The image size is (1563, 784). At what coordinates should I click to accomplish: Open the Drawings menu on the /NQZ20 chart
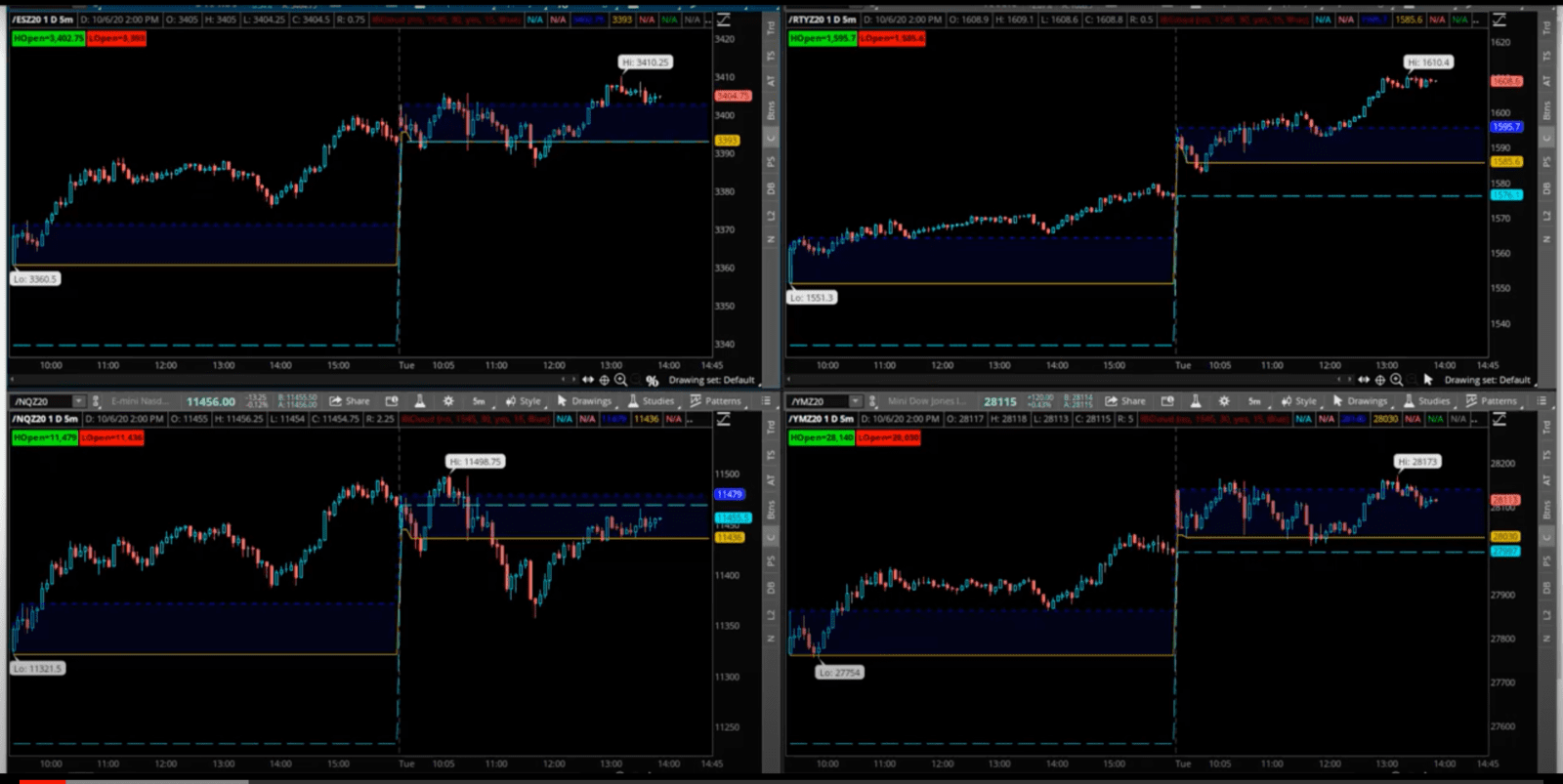pyautogui.click(x=584, y=401)
